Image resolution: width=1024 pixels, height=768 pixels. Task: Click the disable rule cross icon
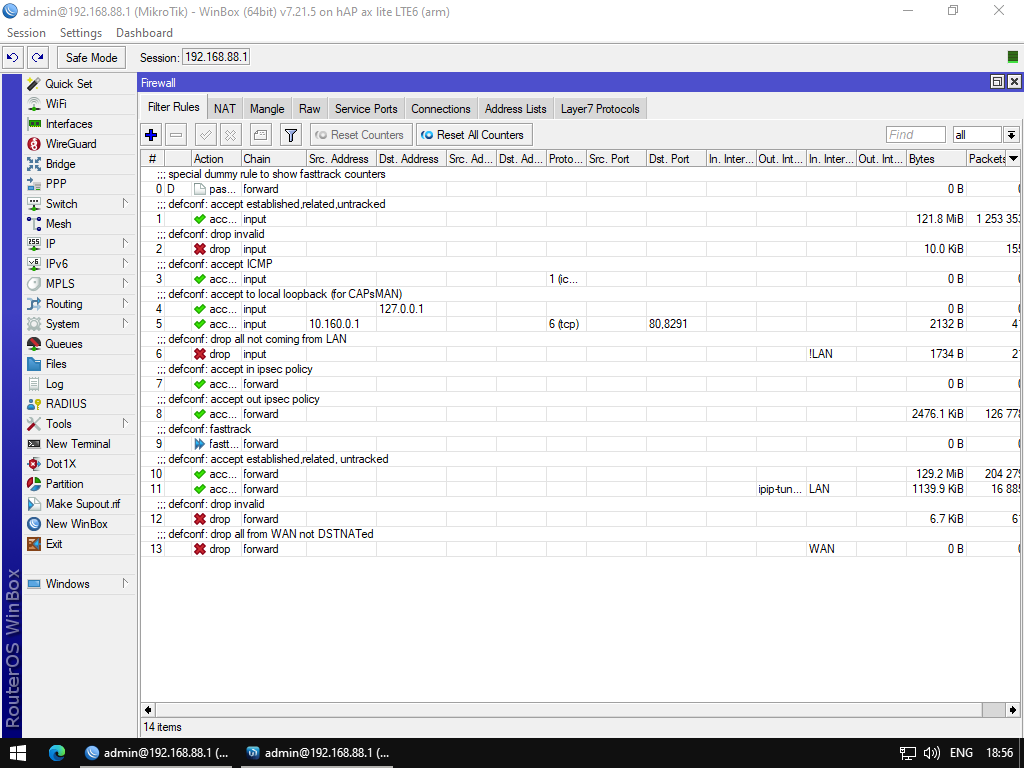[x=230, y=135]
